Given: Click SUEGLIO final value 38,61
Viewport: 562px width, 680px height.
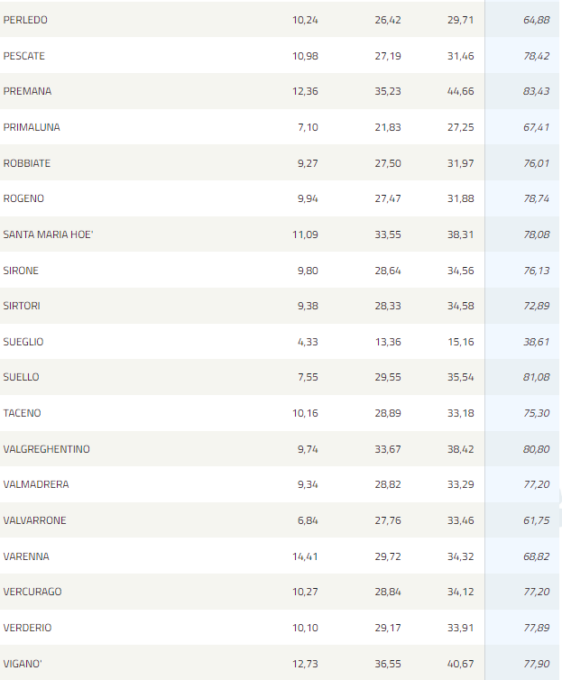Looking at the screenshot, I should [x=536, y=342].
